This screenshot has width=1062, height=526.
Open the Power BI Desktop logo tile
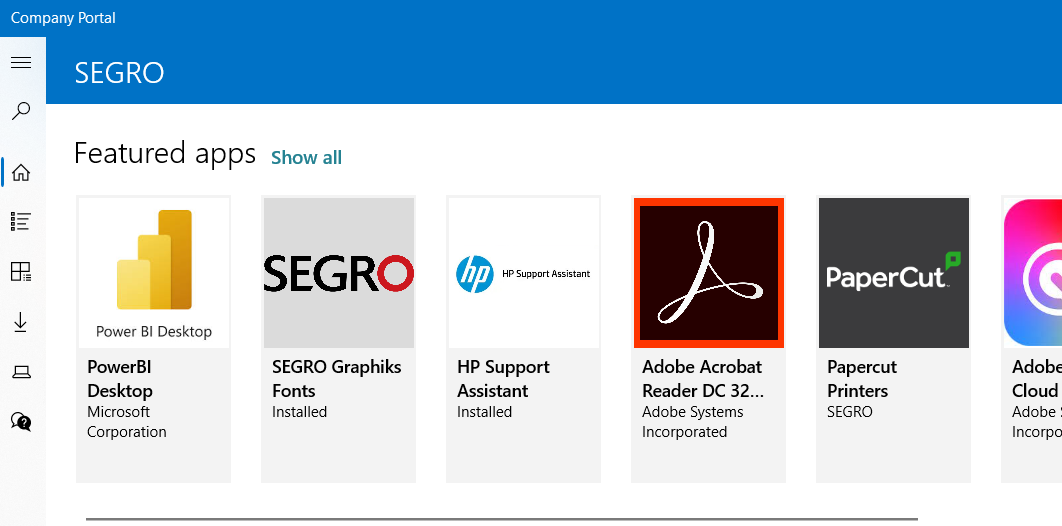click(154, 272)
